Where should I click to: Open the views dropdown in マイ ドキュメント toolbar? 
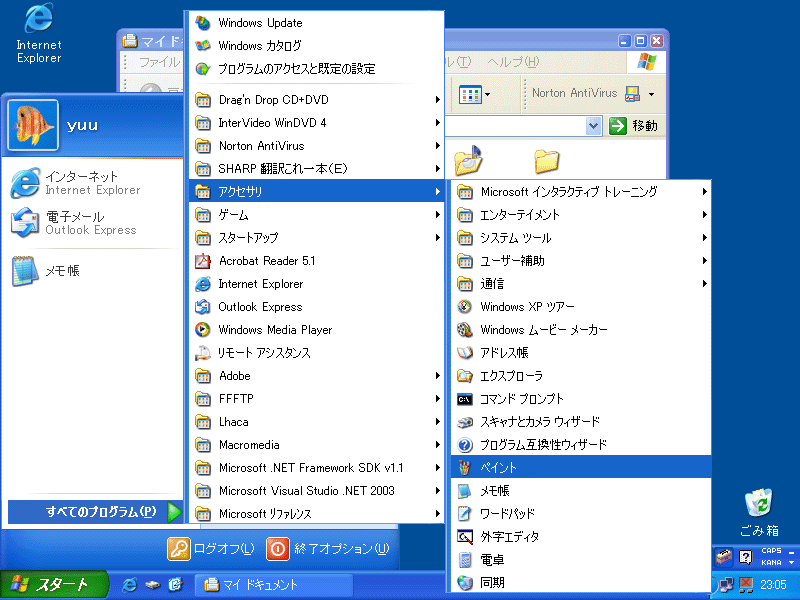tap(488, 94)
